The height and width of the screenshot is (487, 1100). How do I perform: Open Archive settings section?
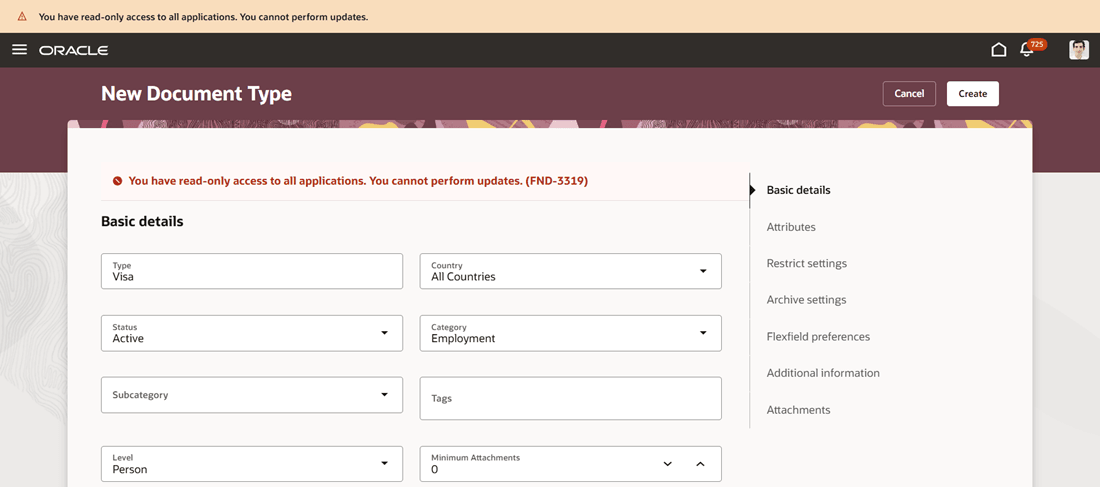806,300
